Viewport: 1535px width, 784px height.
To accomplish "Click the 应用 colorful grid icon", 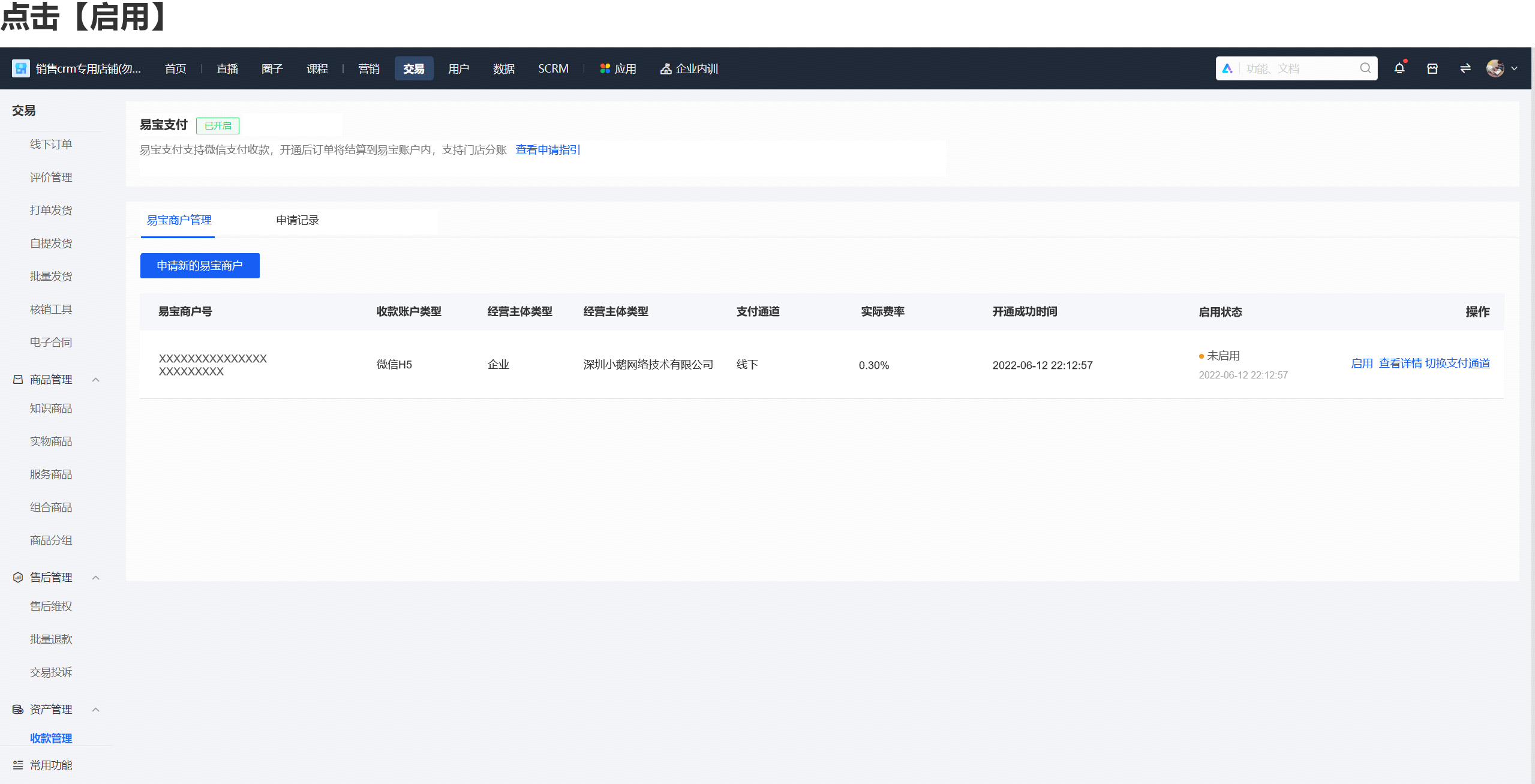I will (x=605, y=68).
